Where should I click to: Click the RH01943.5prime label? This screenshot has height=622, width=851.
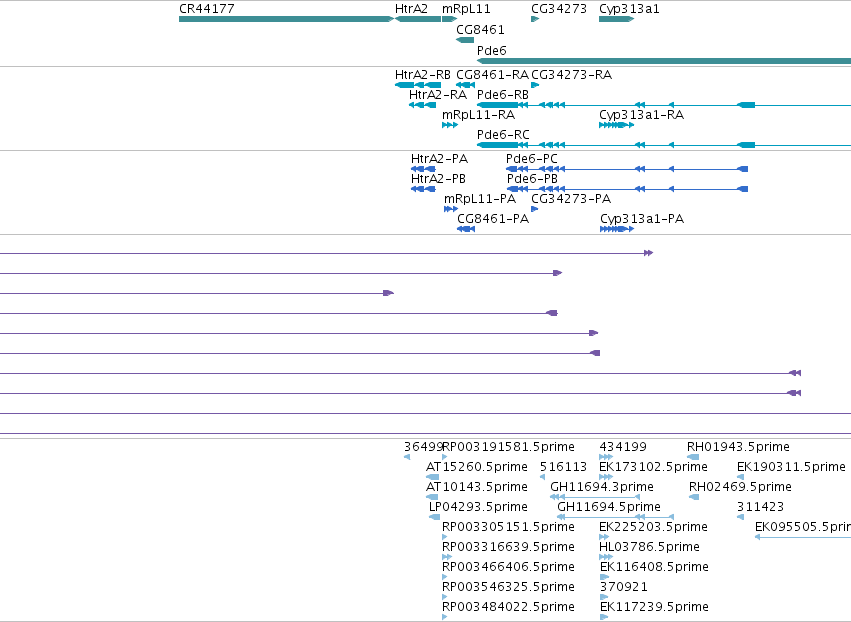tap(738, 447)
